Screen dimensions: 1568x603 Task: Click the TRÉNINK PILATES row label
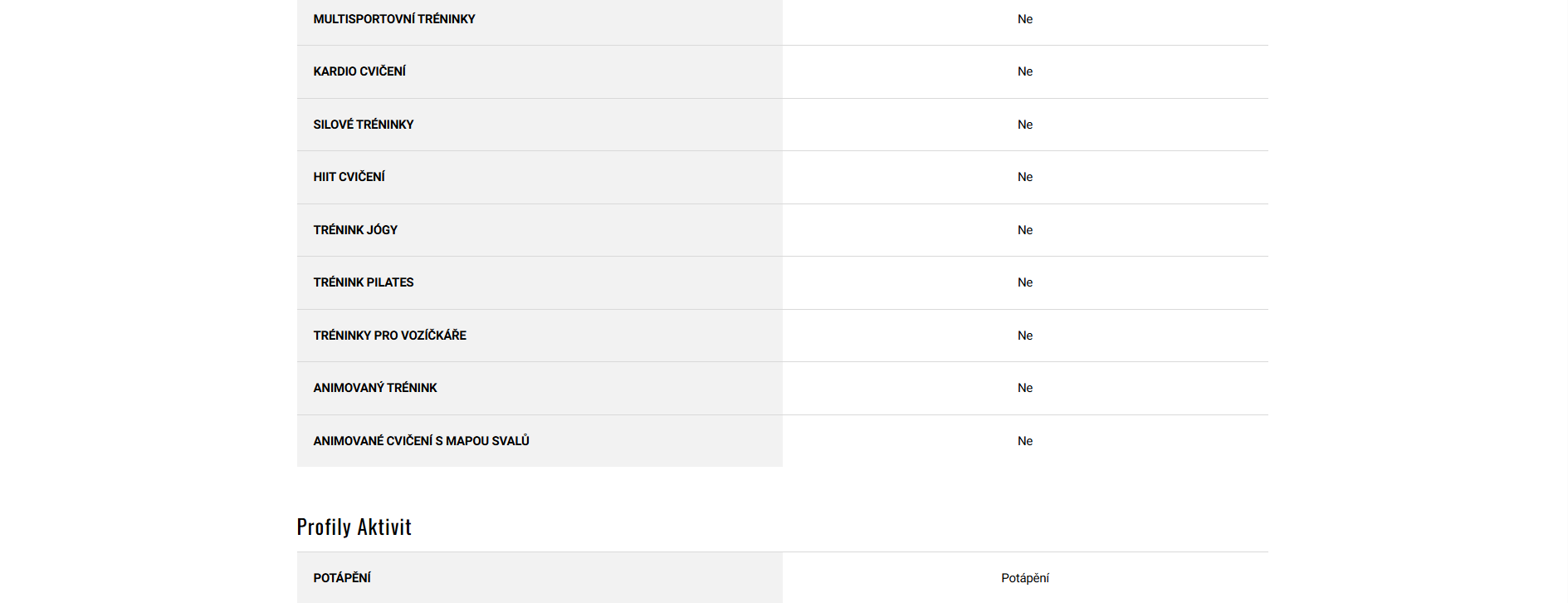click(364, 282)
